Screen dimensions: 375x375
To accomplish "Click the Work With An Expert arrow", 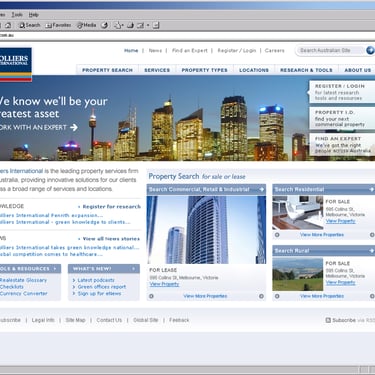I will 74,127.
